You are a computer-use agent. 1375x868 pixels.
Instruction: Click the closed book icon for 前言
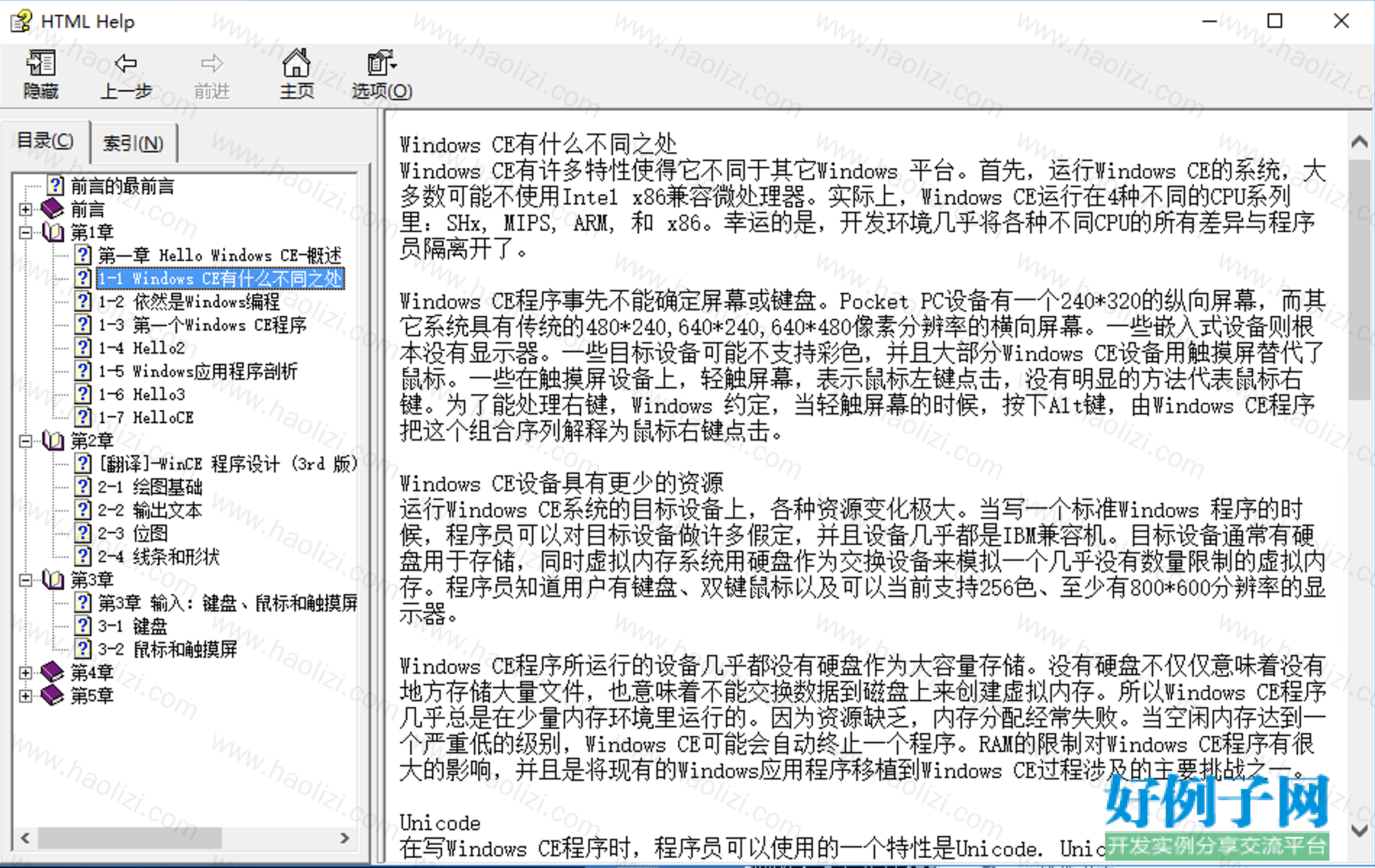(x=52, y=209)
